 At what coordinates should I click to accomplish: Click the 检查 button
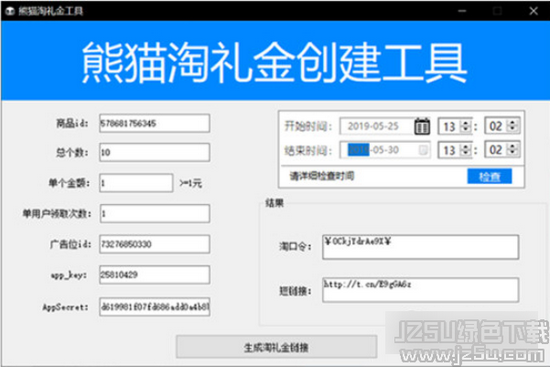489,176
